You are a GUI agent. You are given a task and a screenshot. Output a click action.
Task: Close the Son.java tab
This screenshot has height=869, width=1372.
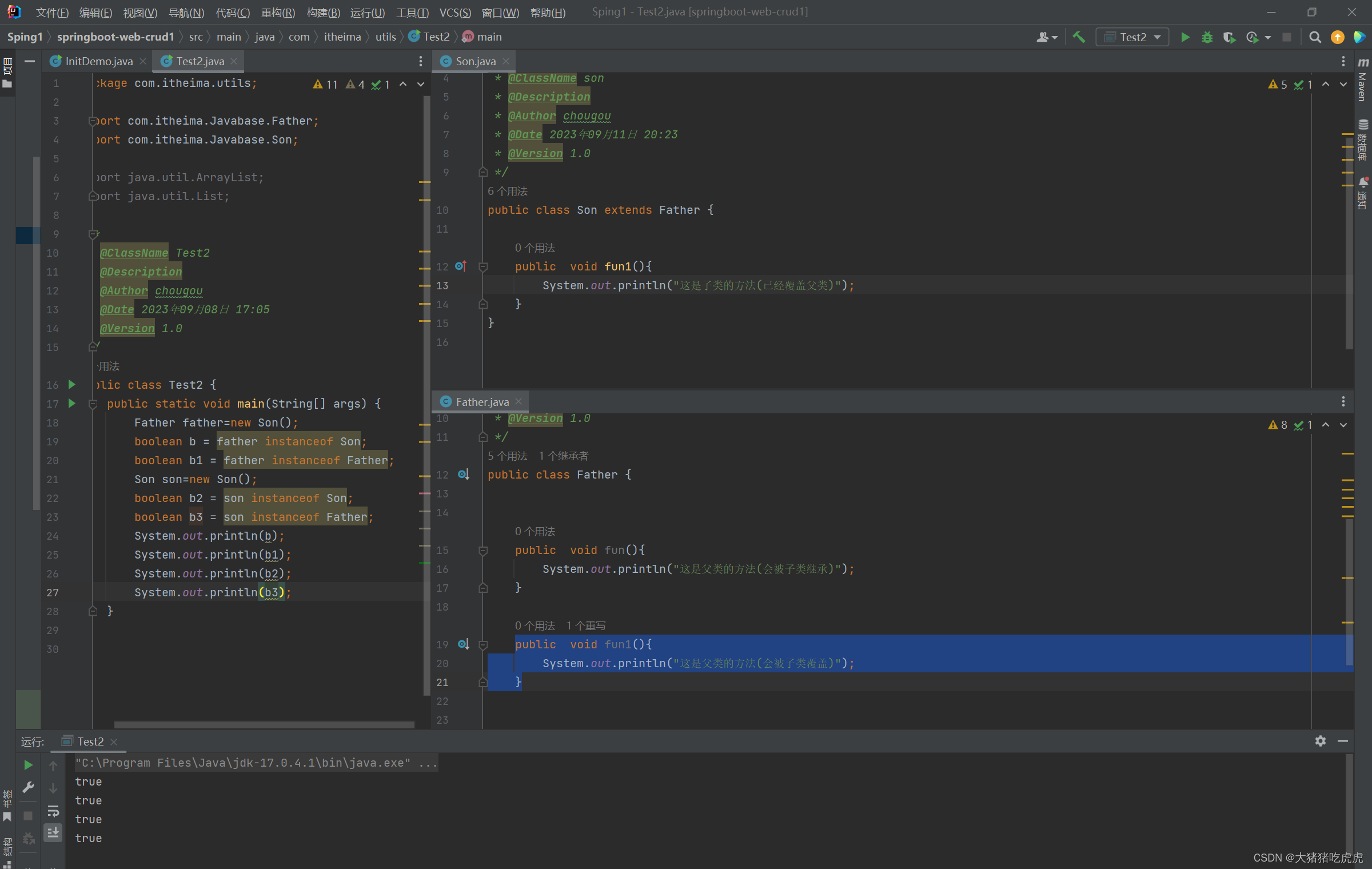pyautogui.click(x=506, y=61)
